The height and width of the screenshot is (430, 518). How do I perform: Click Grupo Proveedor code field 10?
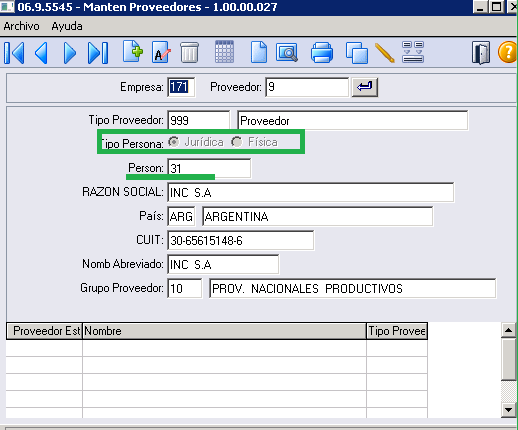pyautogui.click(x=184, y=288)
